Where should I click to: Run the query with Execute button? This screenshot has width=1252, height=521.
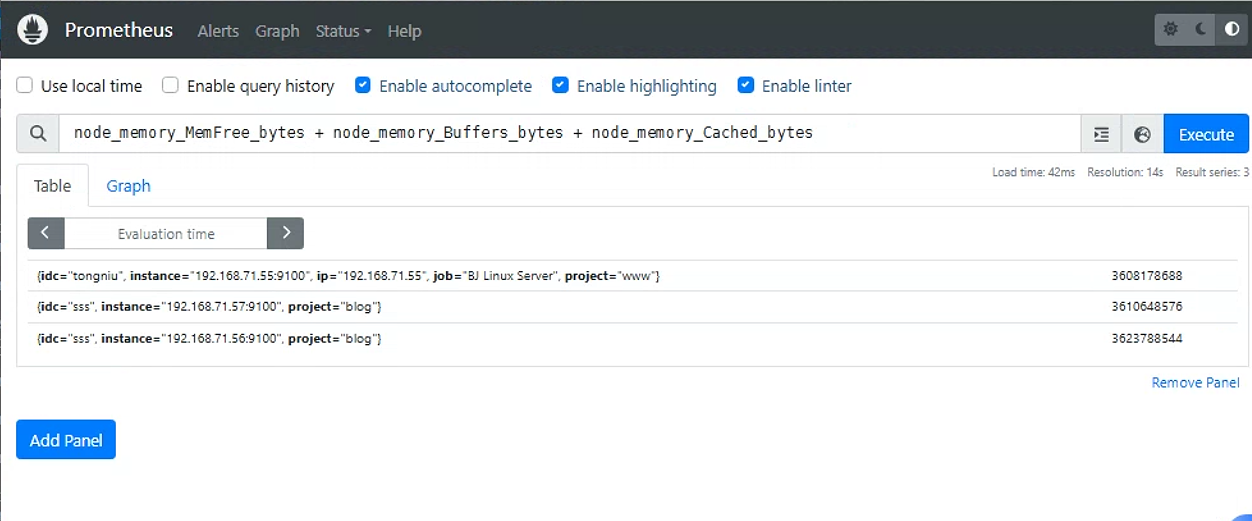pos(1206,134)
